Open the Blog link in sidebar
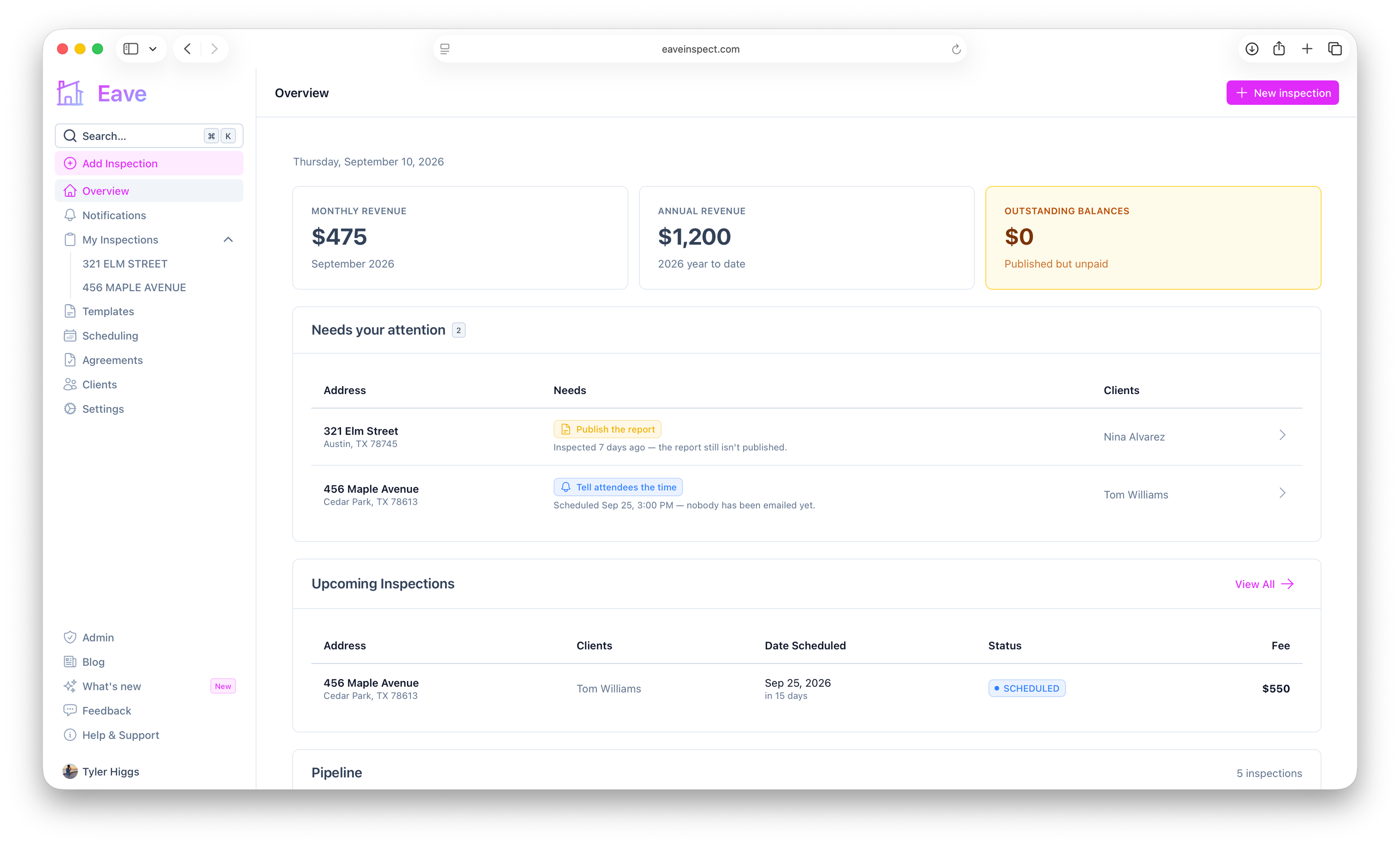Screen dimensions: 1400x846 [149, 662]
